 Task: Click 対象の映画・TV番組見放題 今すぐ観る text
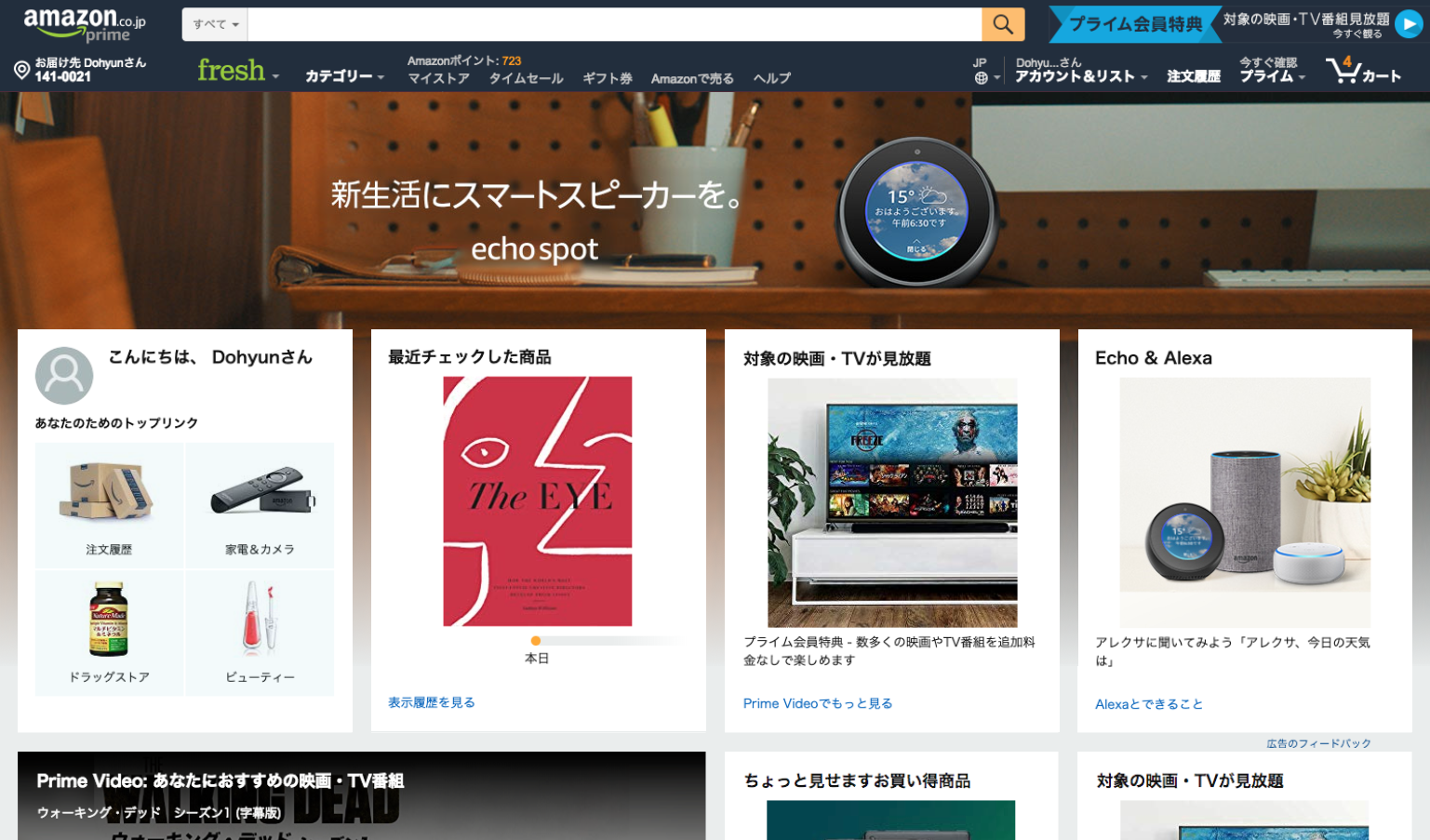click(1306, 25)
